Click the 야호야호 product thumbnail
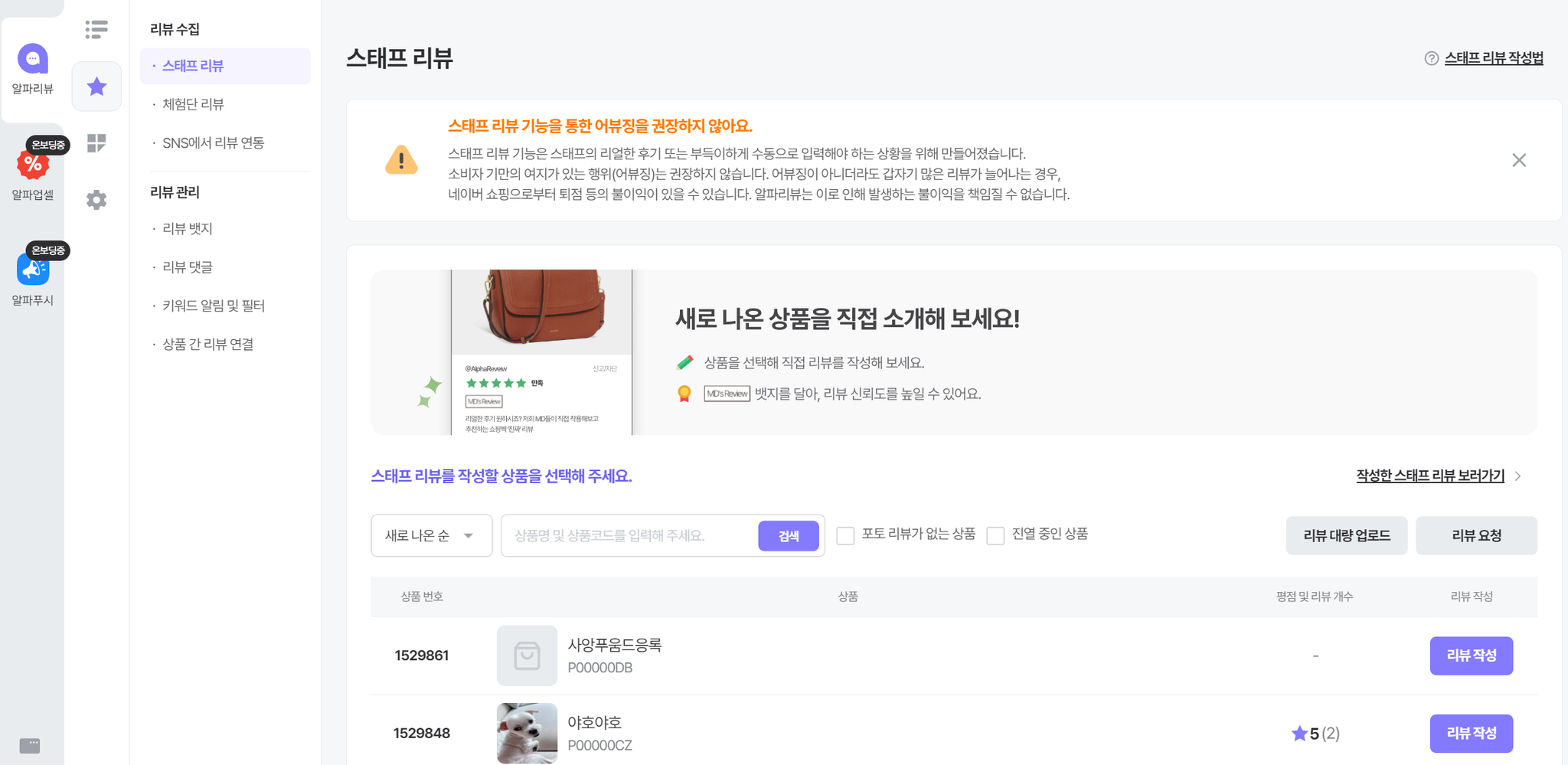 pos(527,733)
